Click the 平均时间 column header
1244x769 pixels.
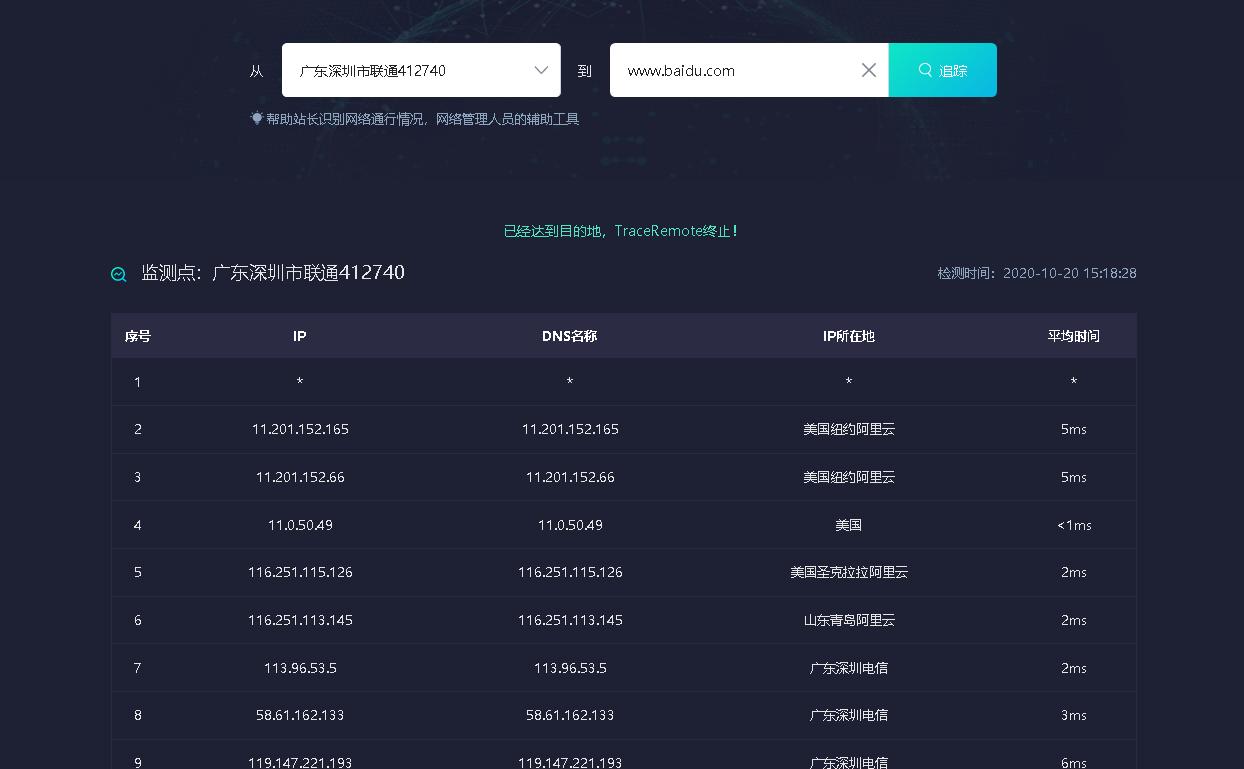click(x=1073, y=336)
